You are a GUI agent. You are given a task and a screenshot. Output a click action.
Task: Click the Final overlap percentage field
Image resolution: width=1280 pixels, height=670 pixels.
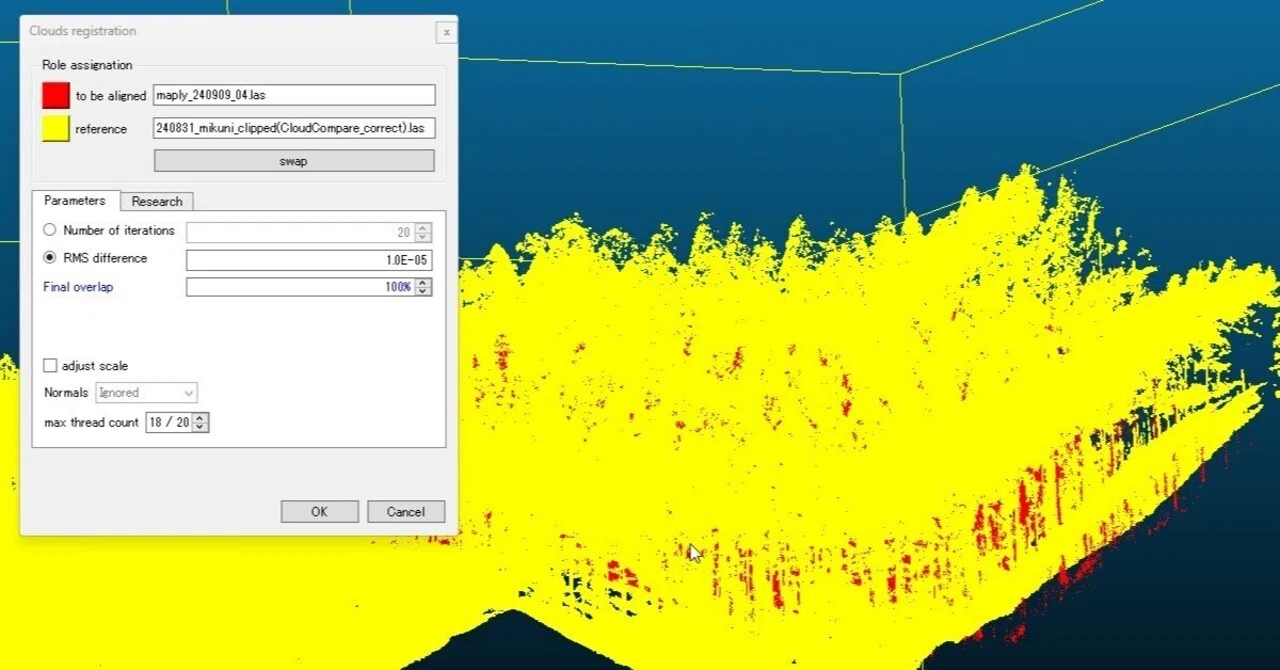pyautogui.click(x=300, y=287)
